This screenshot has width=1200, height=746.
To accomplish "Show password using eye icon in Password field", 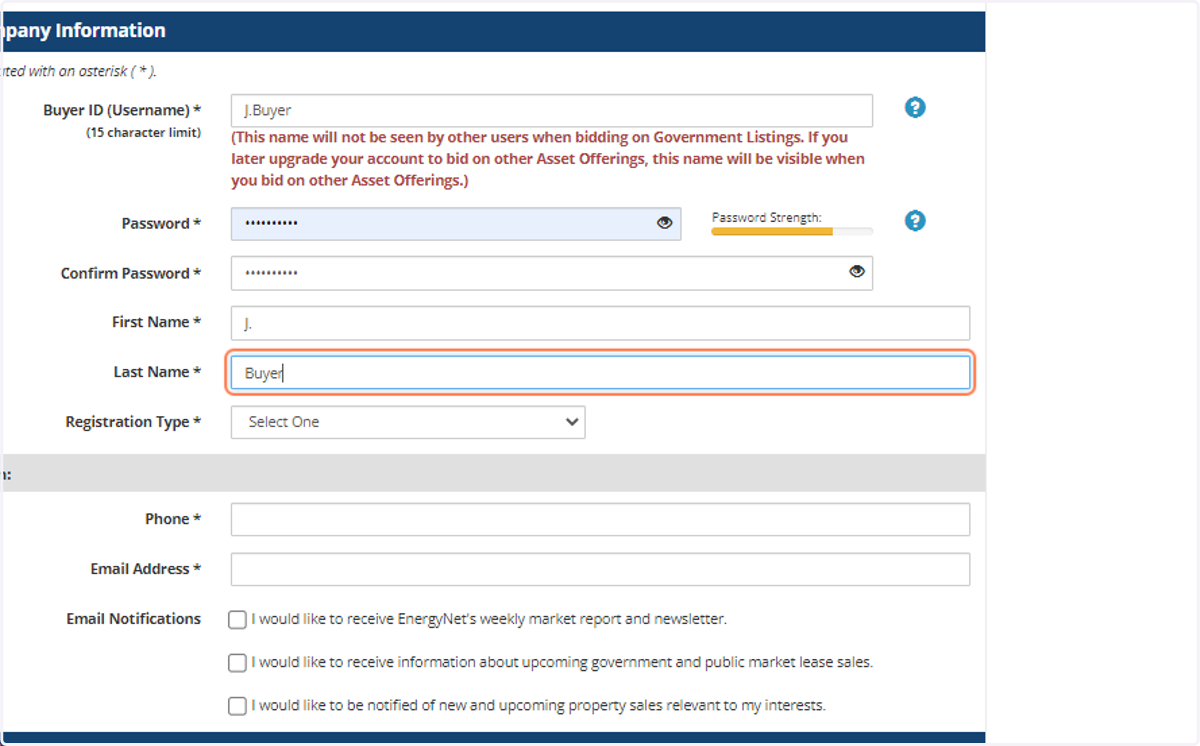I will tap(664, 223).
